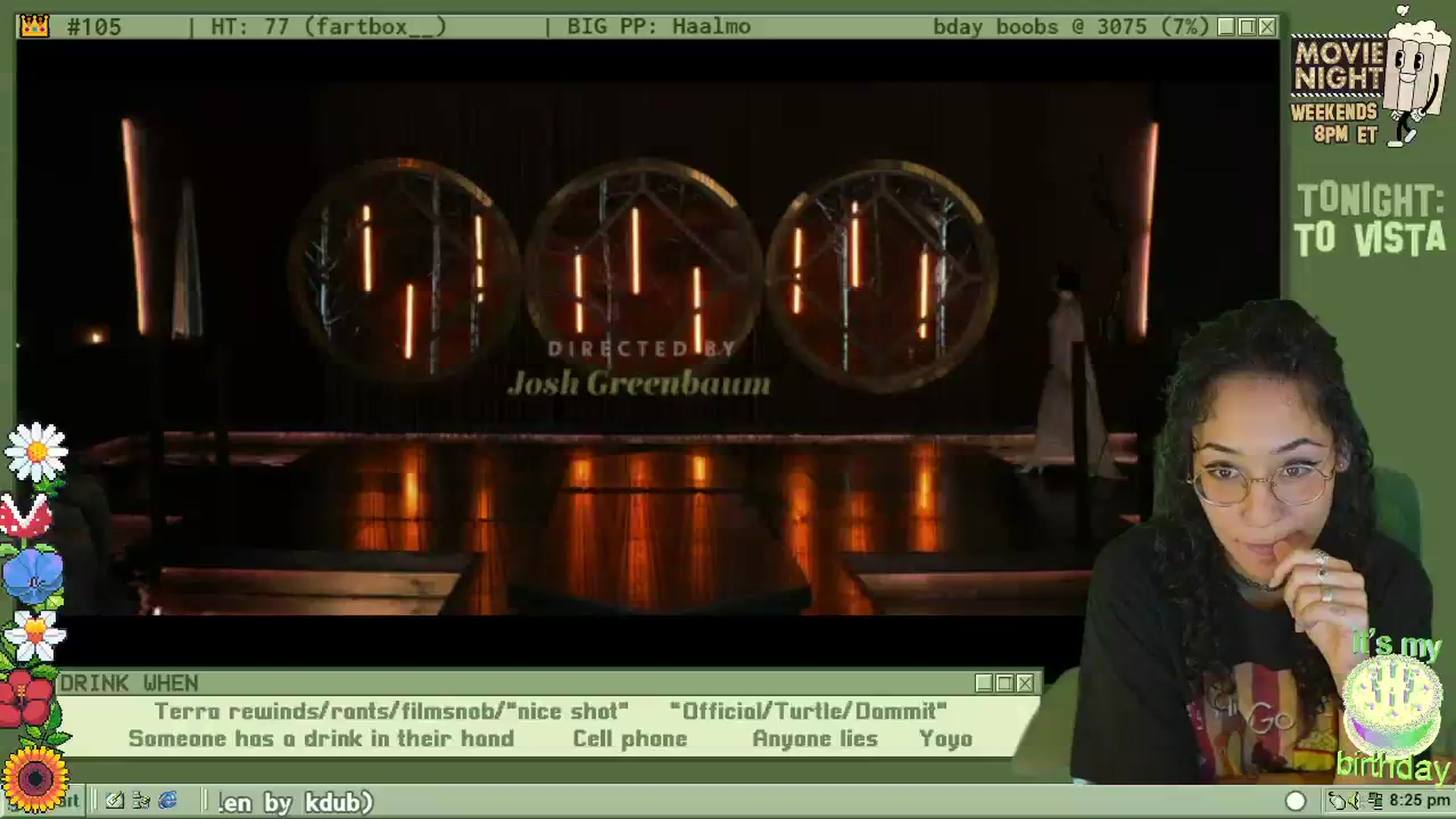Viewport: 1456px width, 819px height.
Task: Click the Terra rewinds/rants/filmsnob rule text
Action: (x=391, y=711)
